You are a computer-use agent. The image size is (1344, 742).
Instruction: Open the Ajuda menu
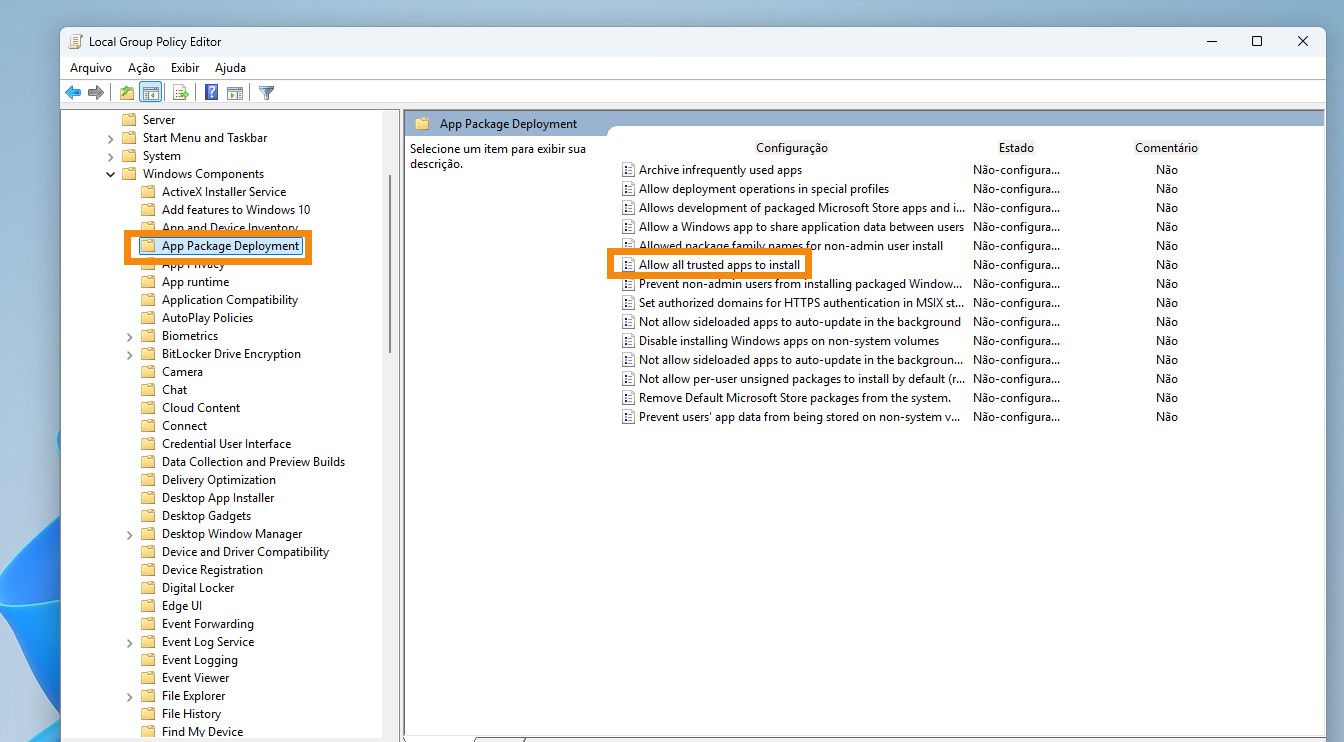230,68
